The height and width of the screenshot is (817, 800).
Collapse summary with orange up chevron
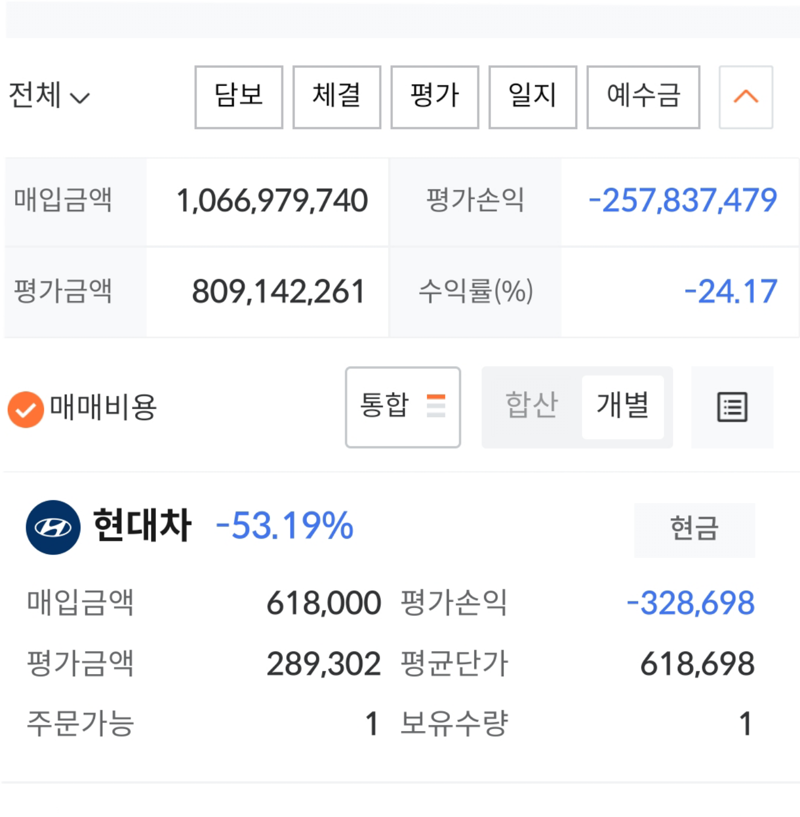click(746, 97)
